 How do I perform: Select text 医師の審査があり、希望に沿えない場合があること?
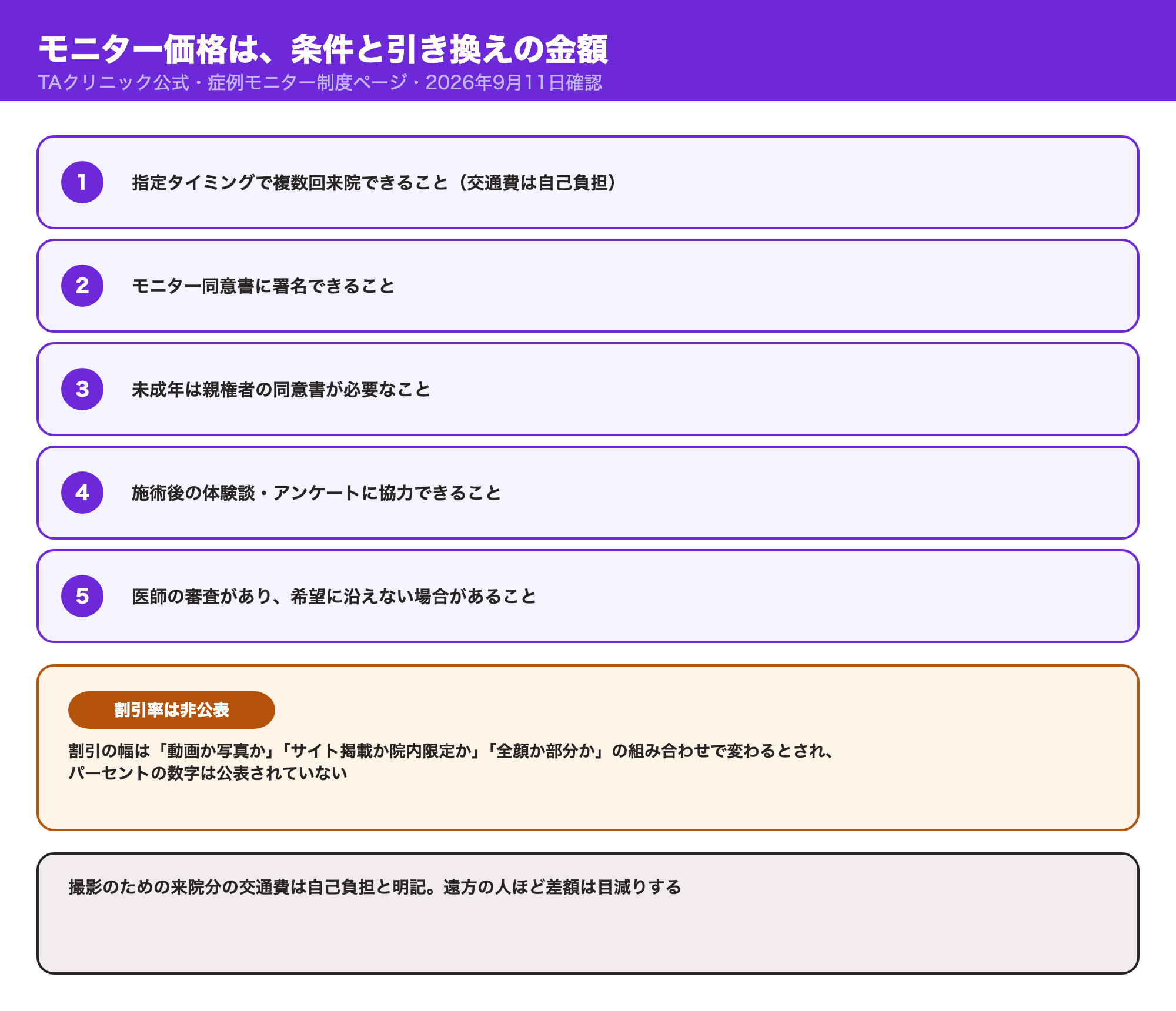(334, 597)
